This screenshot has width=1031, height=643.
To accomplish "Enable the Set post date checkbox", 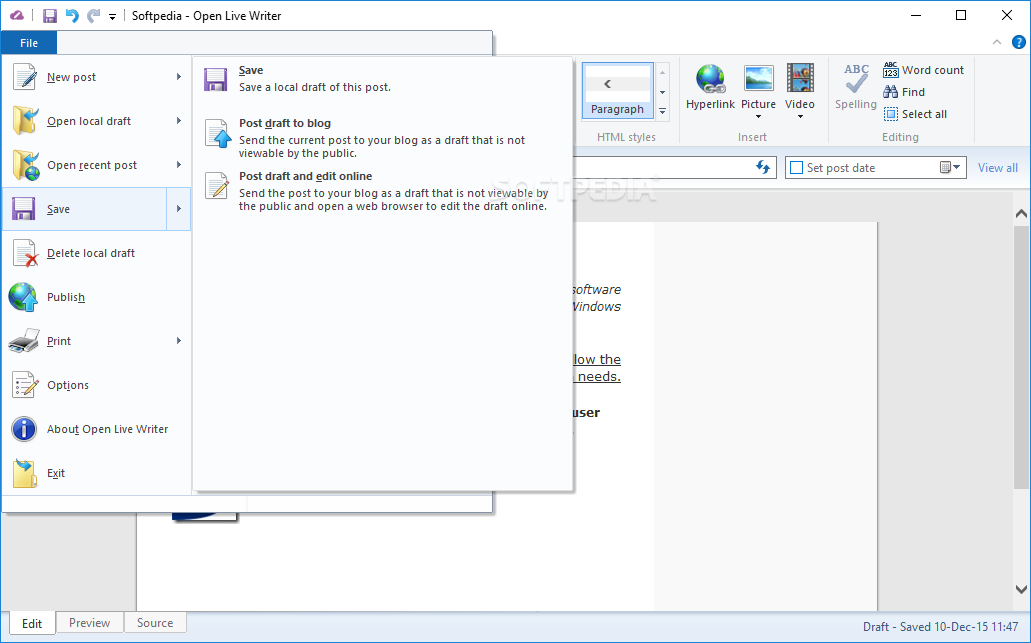I will click(x=796, y=168).
